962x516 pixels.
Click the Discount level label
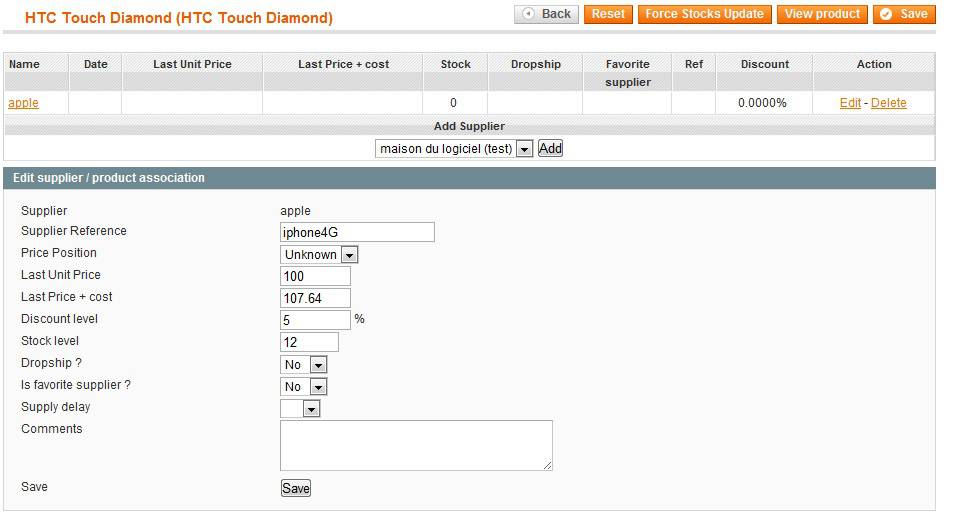click(60, 319)
